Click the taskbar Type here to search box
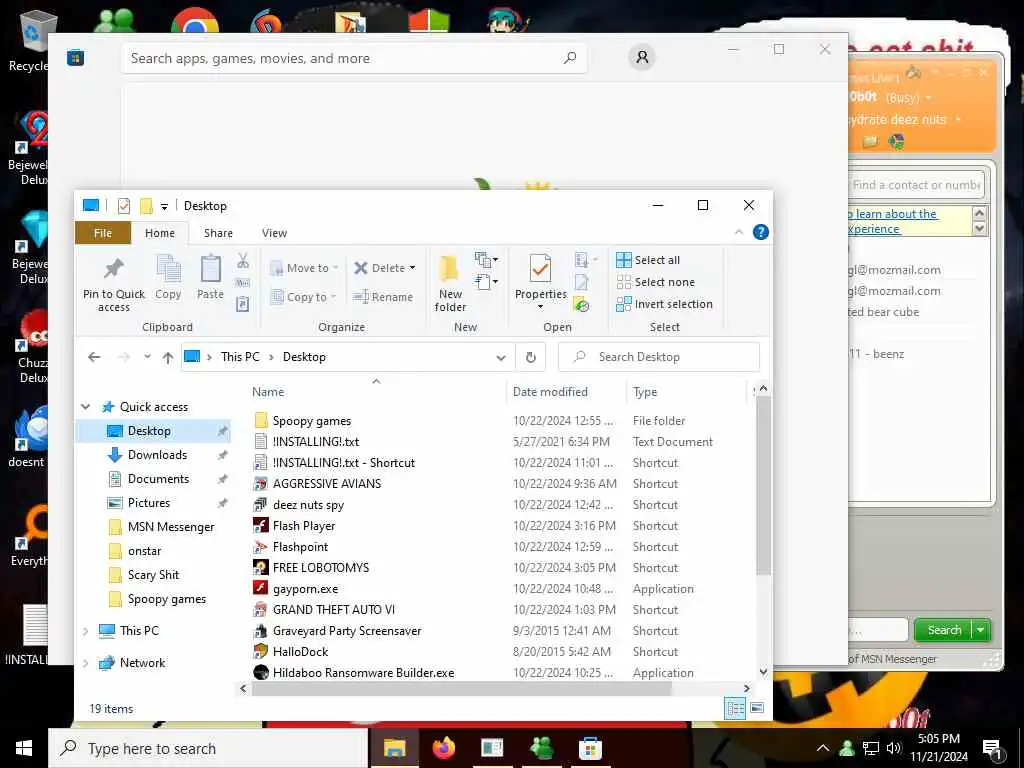The image size is (1024, 768). click(208, 748)
